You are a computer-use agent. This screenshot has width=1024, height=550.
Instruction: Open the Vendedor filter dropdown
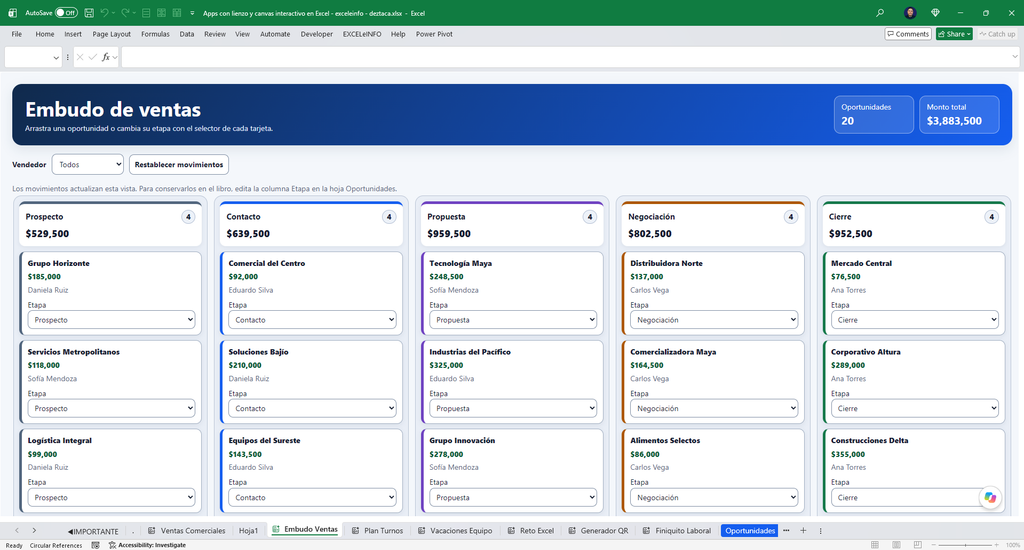pos(88,165)
